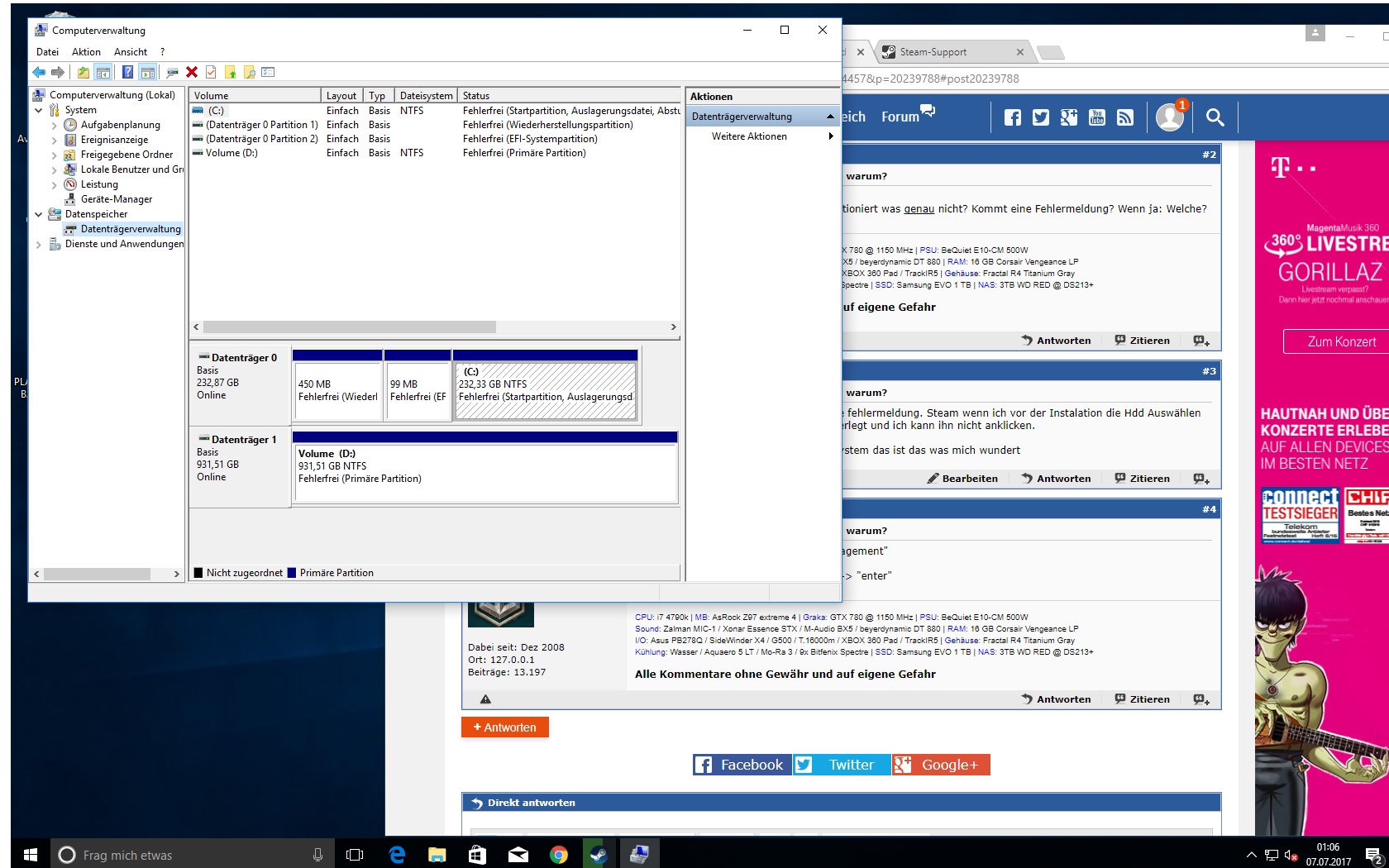Click the blue Back arrow in Computerverwaltung toolbar
Screen dimensions: 1389x868
tap(39, 73)
